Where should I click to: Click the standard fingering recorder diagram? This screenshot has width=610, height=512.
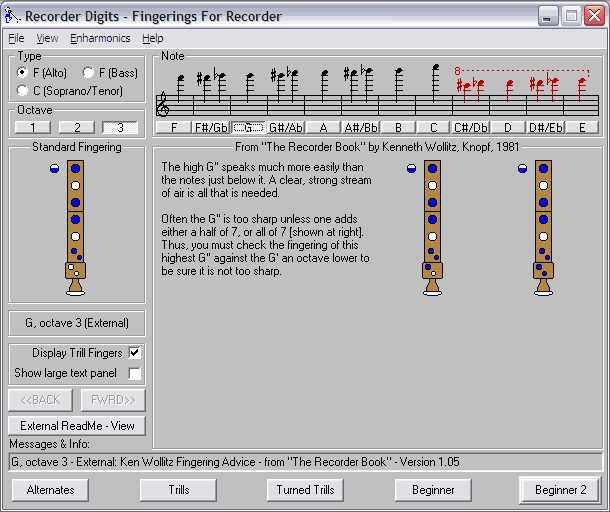(75, 229)
